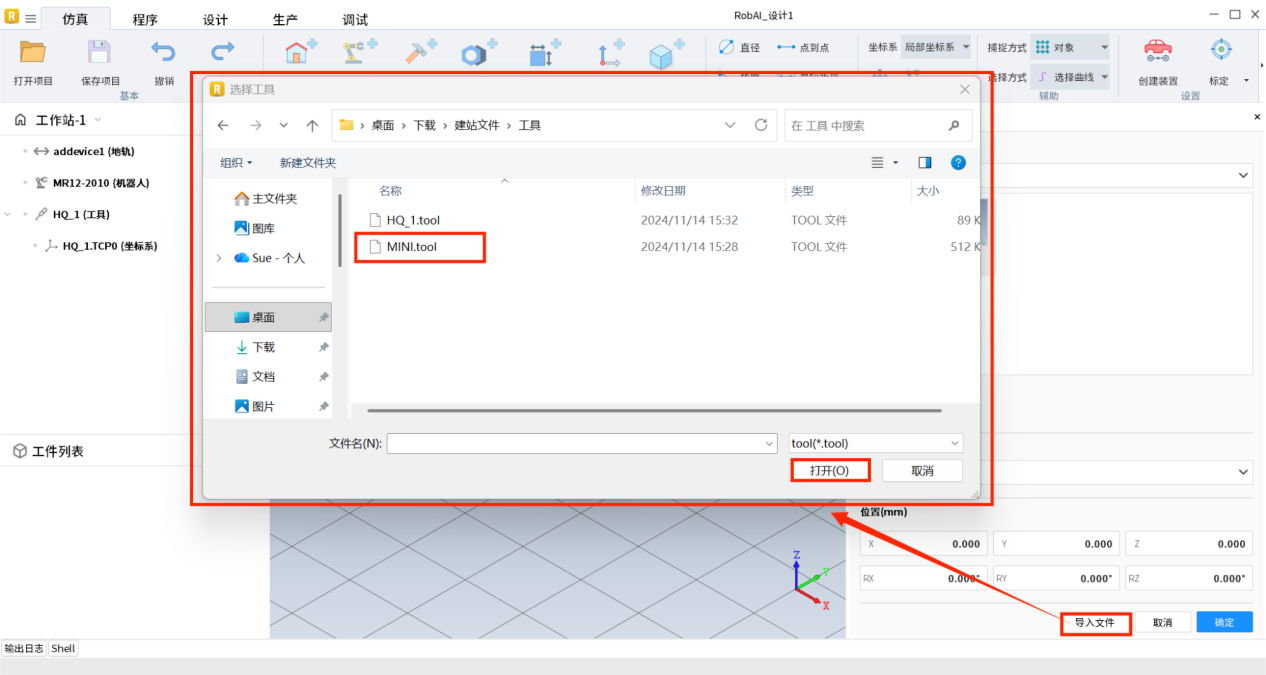This screenshot has width=1266, height=675.
Task: Switch to the Production tab
Action: point(285,20)
